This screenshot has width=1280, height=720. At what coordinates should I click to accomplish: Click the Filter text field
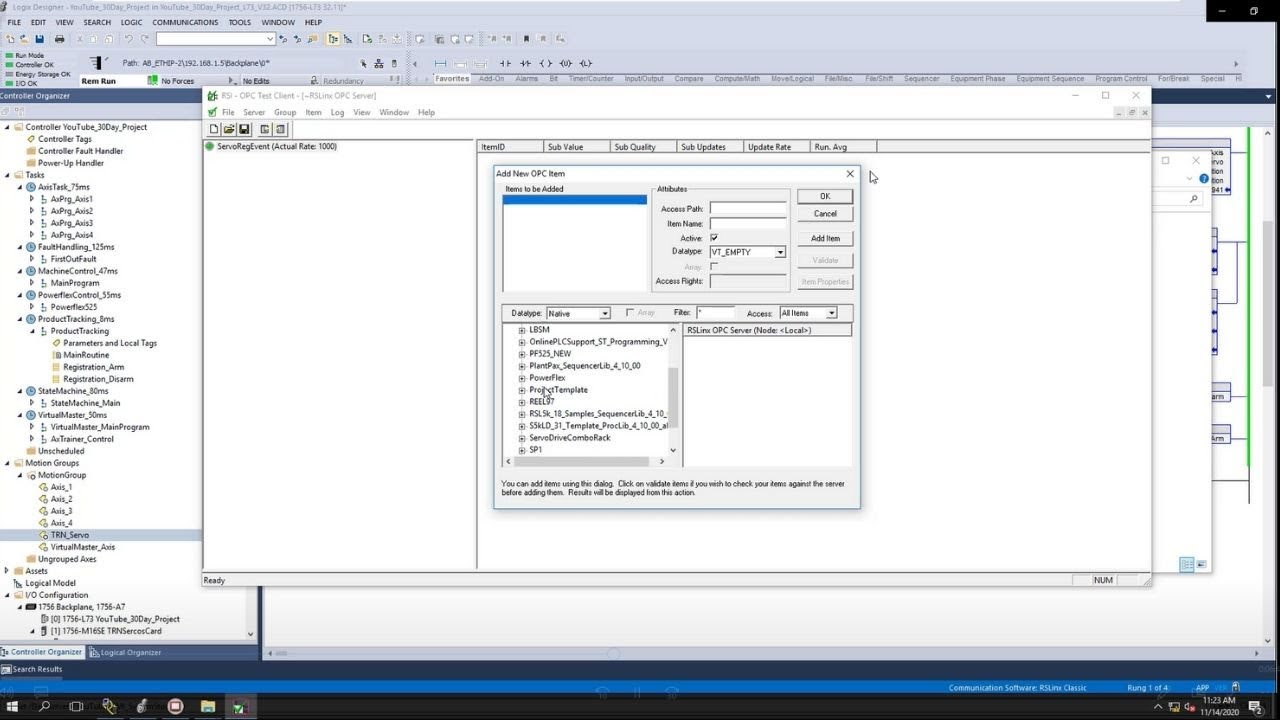click(x=716, y=313)
